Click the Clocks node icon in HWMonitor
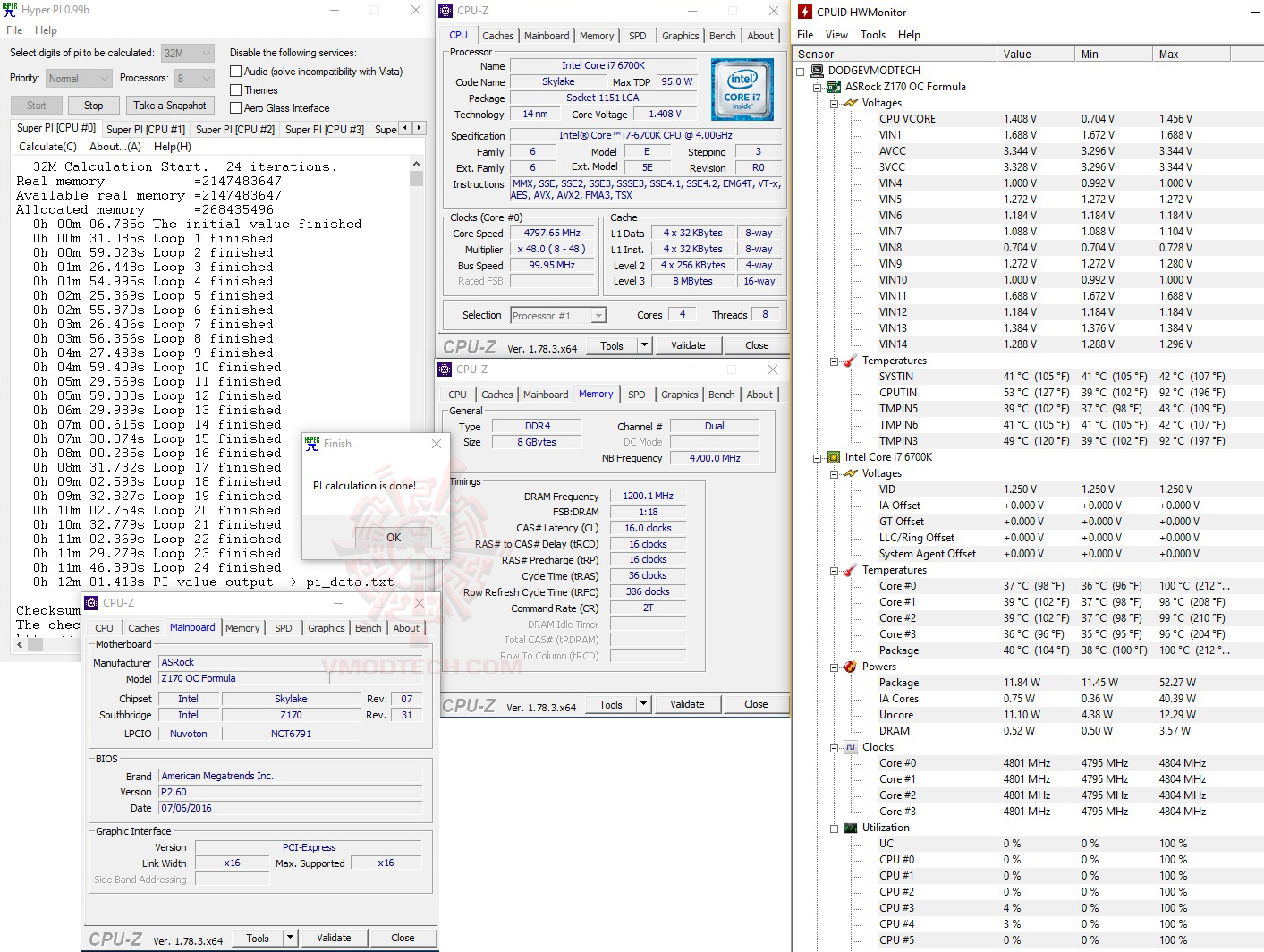The height and width of the screenshot is (952, 1264). [x=851, y=747]
